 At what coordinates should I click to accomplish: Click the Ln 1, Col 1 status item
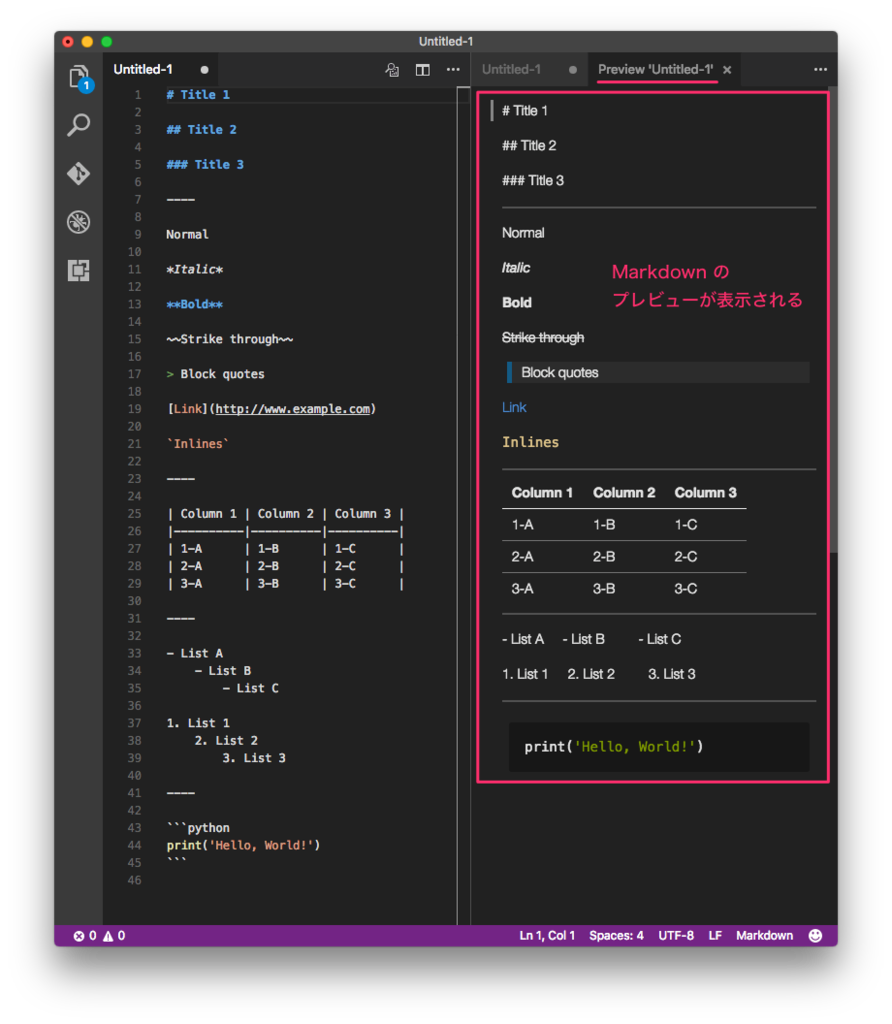point(547,936)
